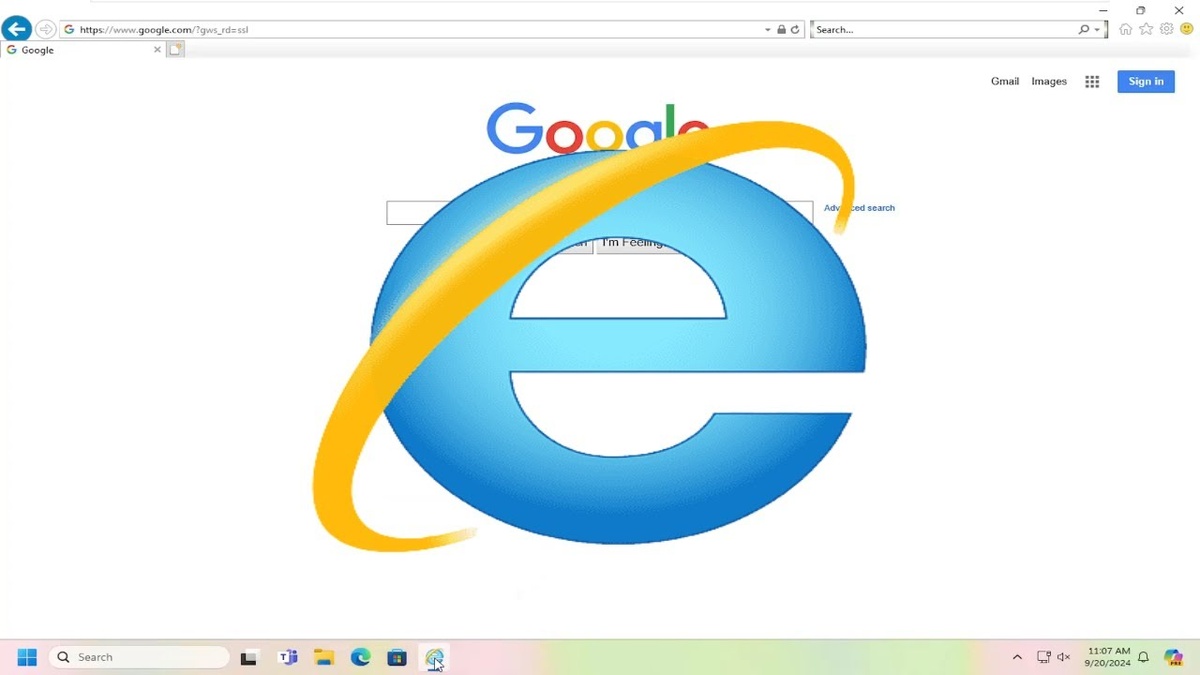
Task: Click the Advanced search link
Action: pyautogui.click(x=859, y=208)
